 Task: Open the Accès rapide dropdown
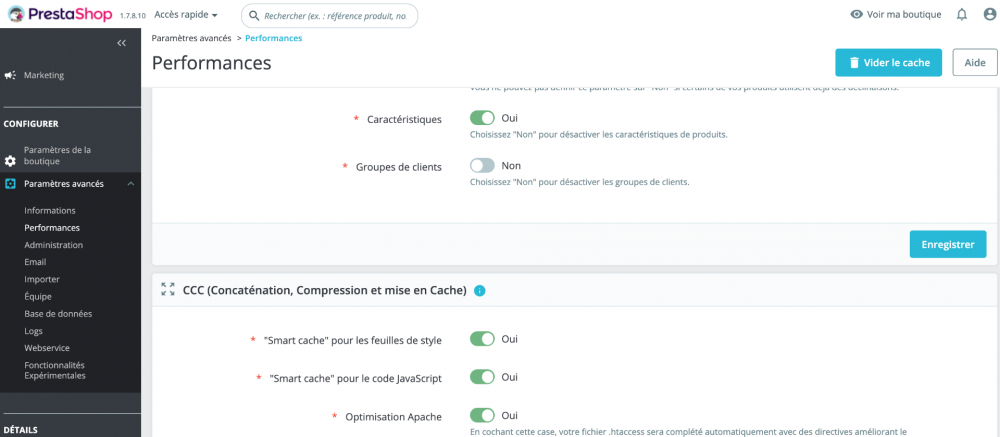(x=186, y=15)
